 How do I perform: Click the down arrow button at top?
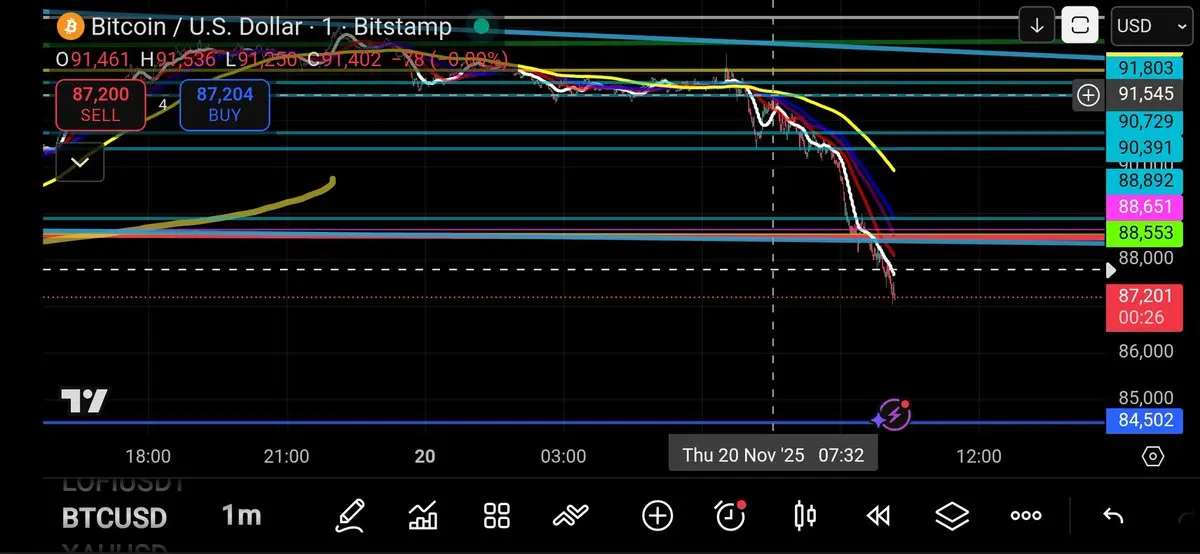click(x=1037, y=26)
